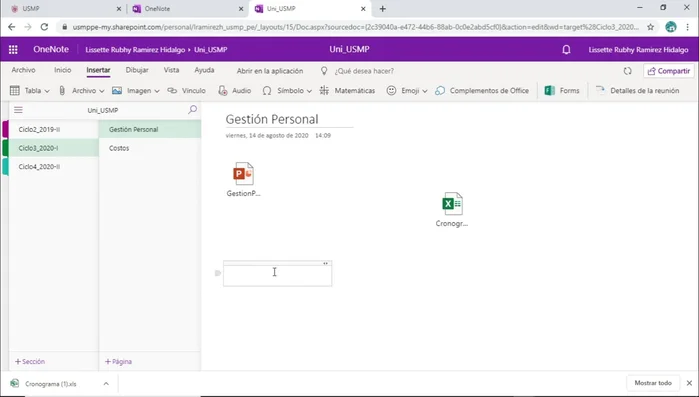Click the Gestión Personal page title
Viewport: 699px width, 397px height.
272,119
